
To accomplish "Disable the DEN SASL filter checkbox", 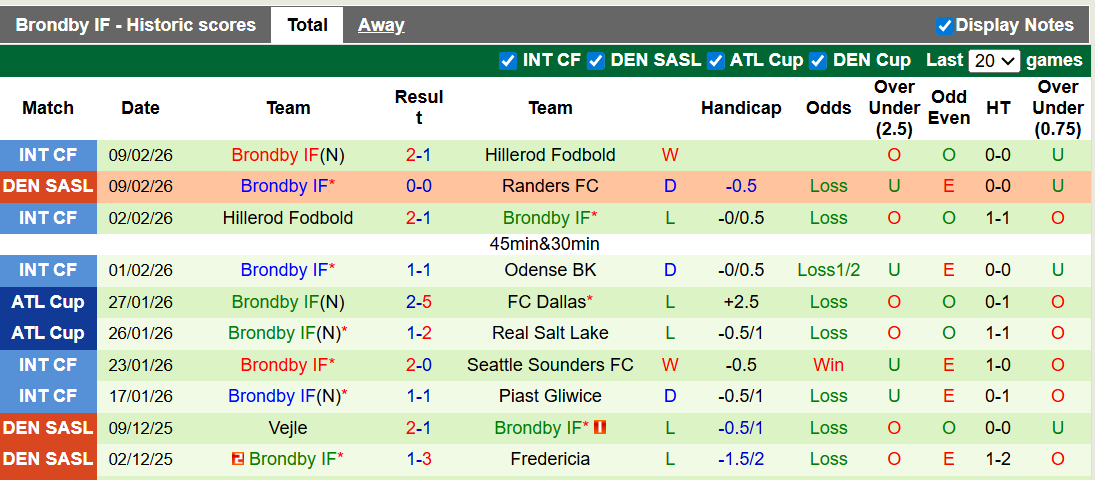I will 596,61.
